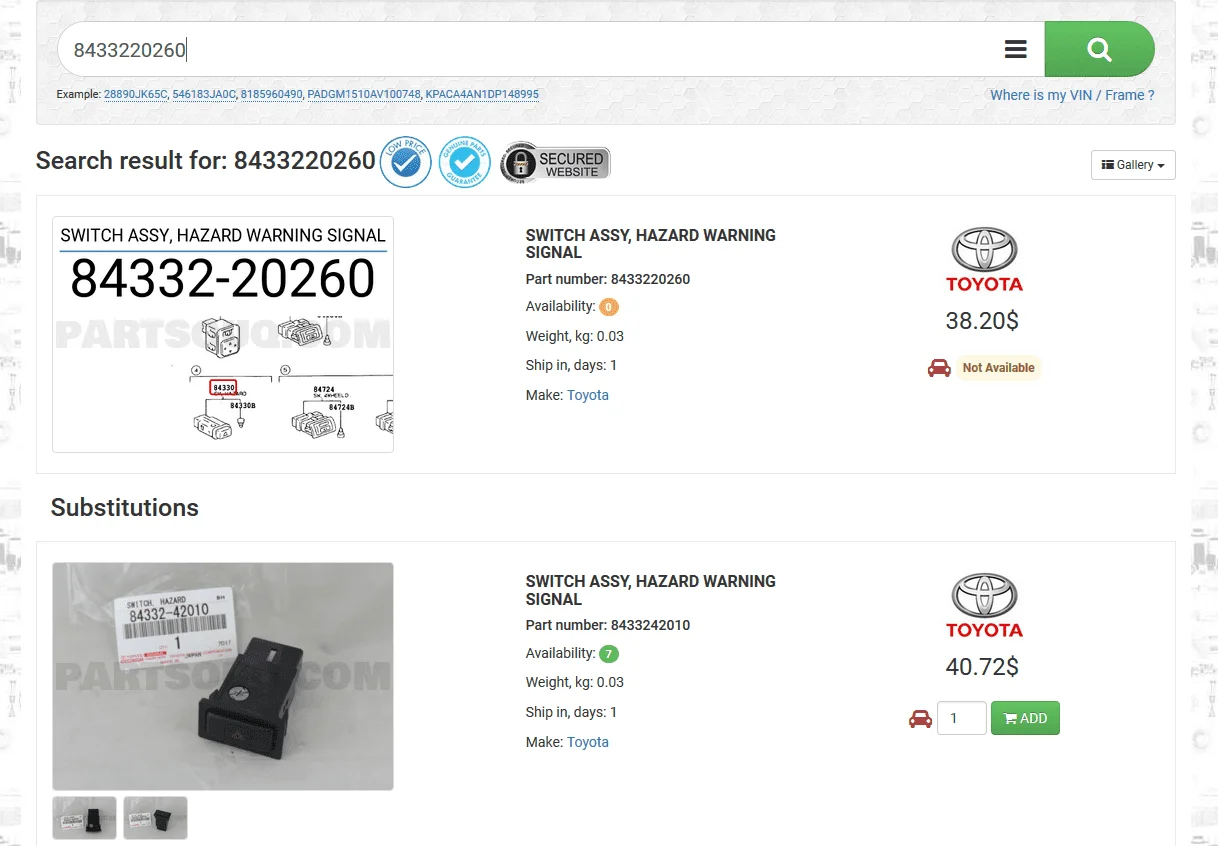Open the 84332-20260 diagram image
The image size is (1218, 846).
tap(223, 334)
